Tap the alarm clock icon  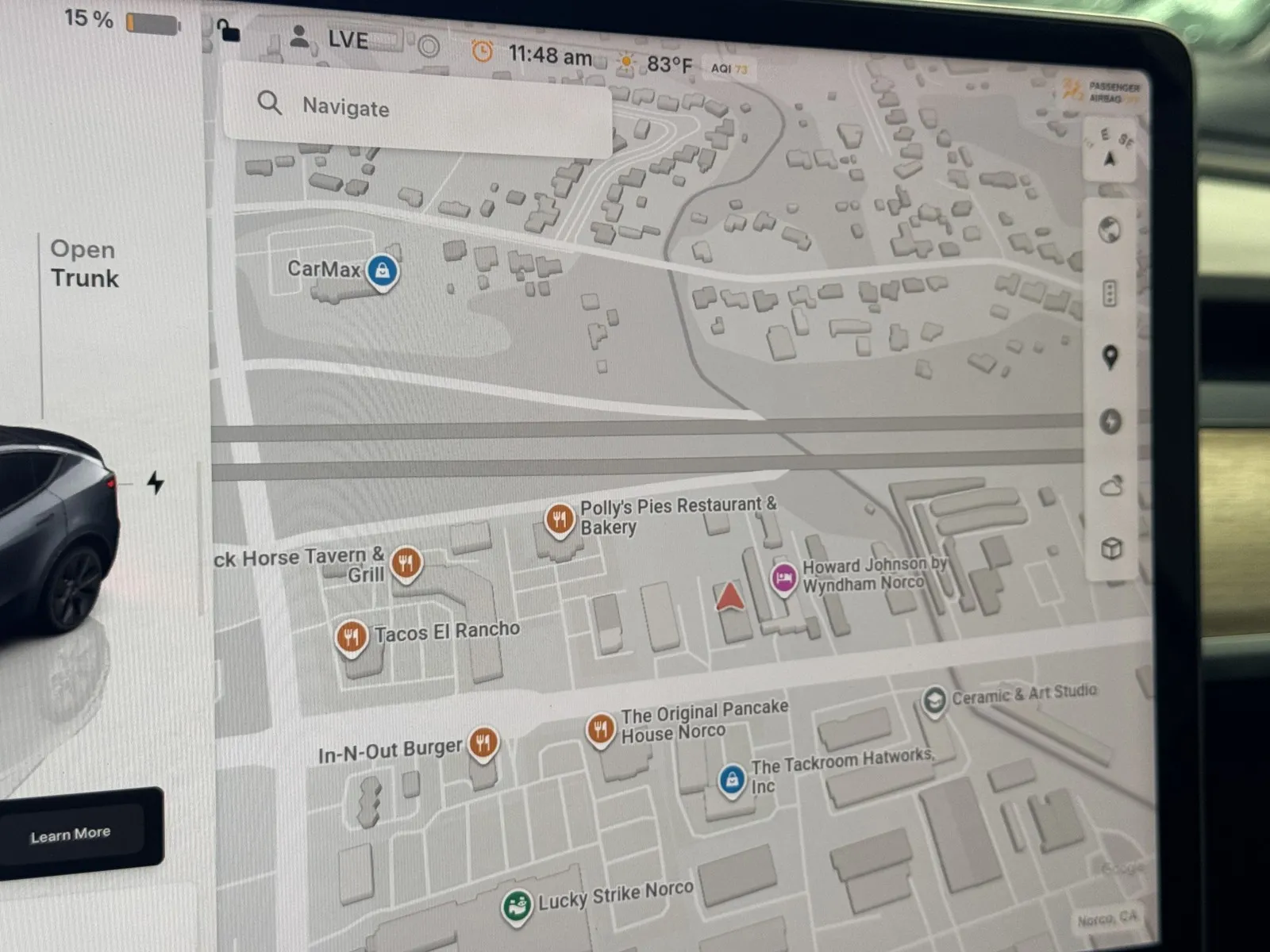pyautogui.click(x=482, y=52)
